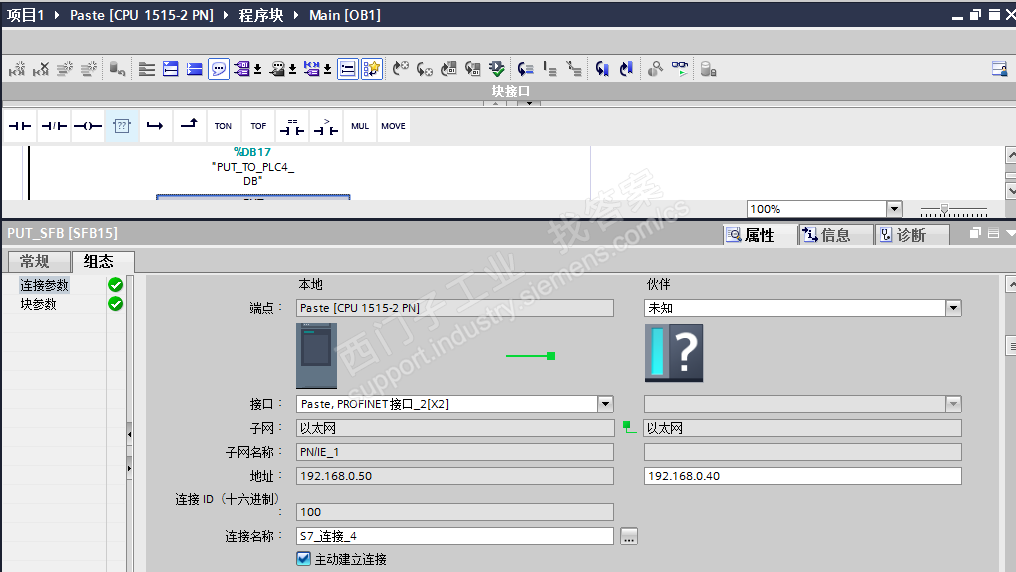Go to previous bookmark icon

[626, 69]
